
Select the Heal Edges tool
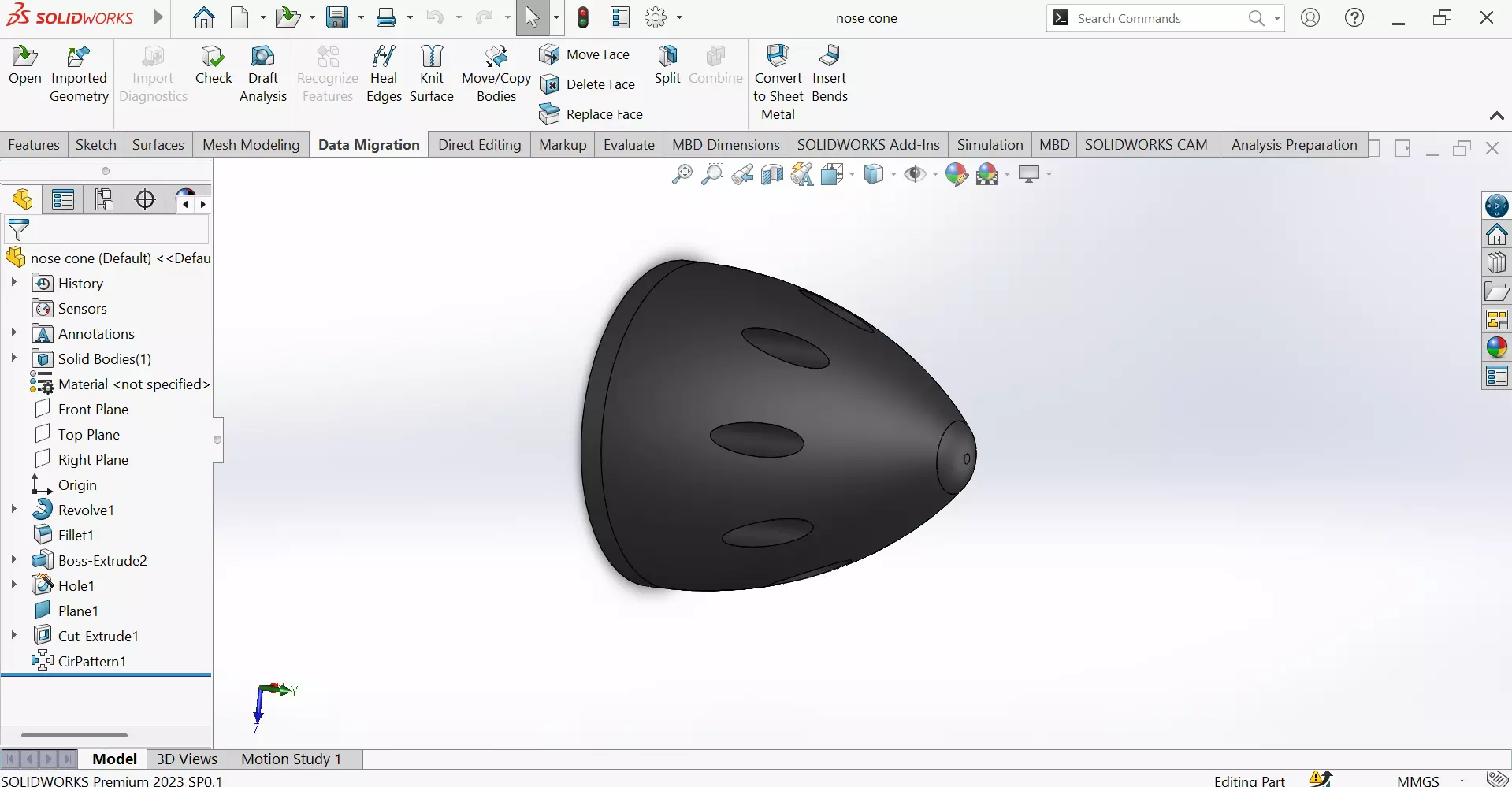(384, 74)
